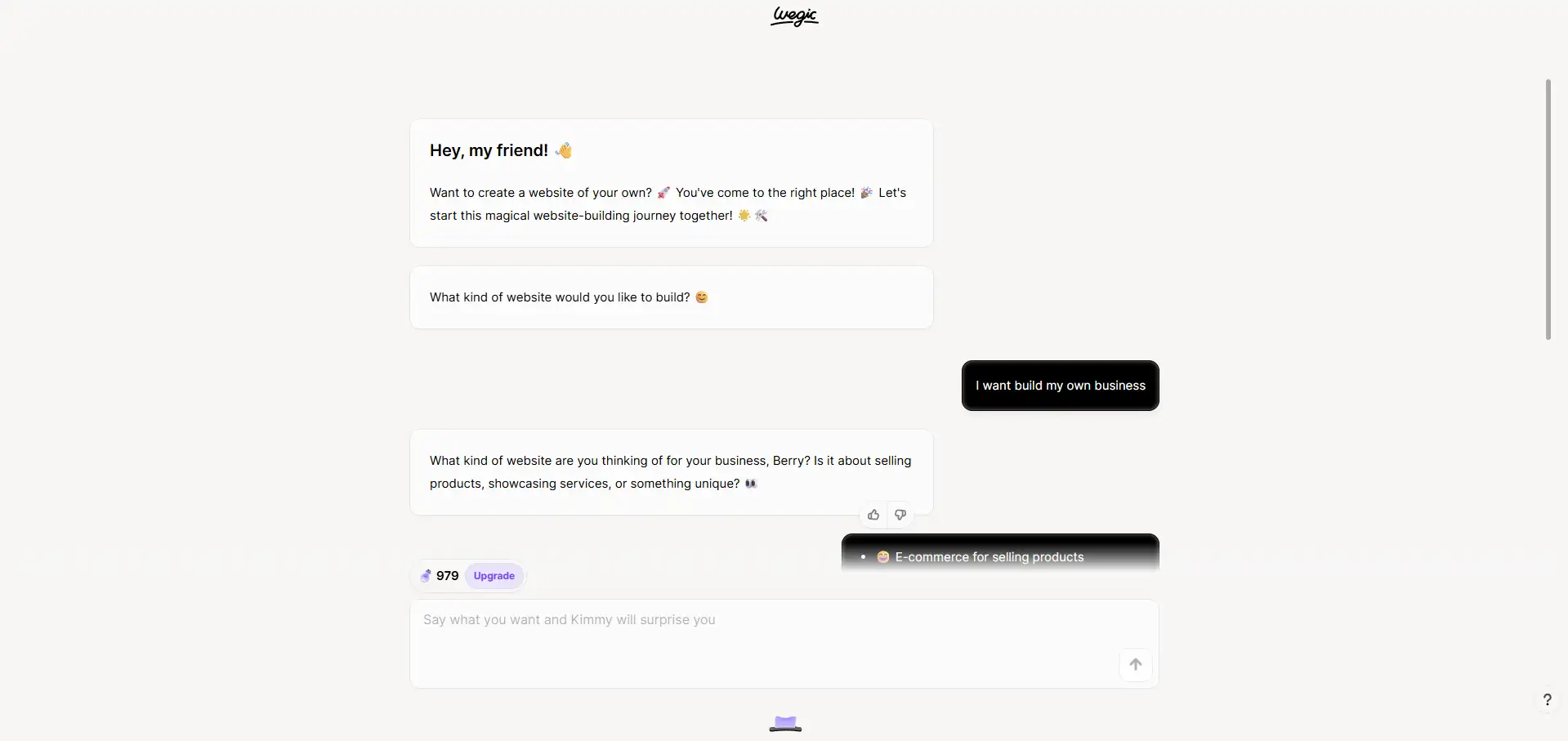The image size is (1568, 741).
Task: Click the vertical scrollbar on the right
Action: tap(1548, 209)
